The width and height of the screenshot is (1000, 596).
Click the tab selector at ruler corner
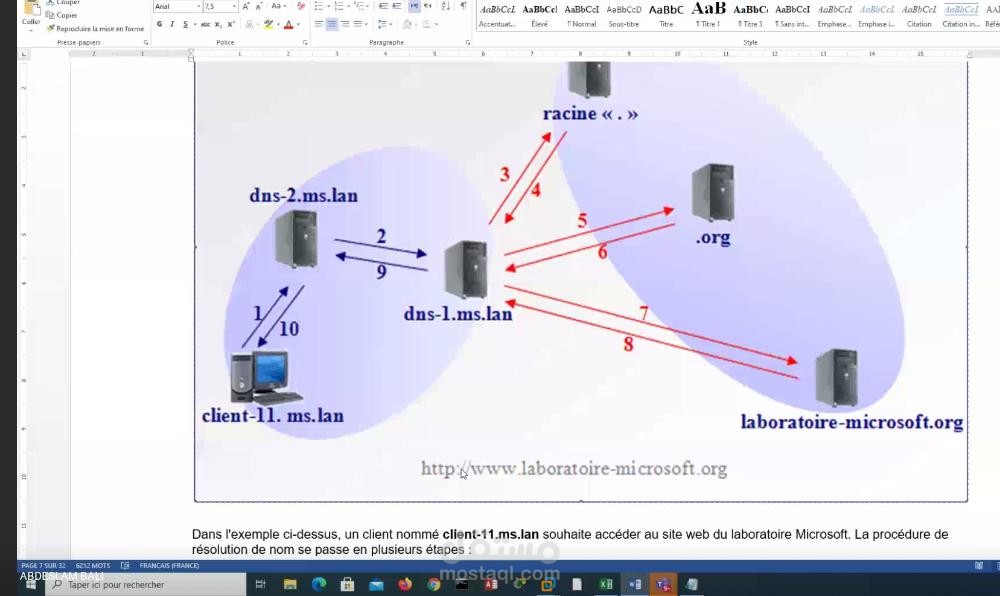click(x=24, y=55)
